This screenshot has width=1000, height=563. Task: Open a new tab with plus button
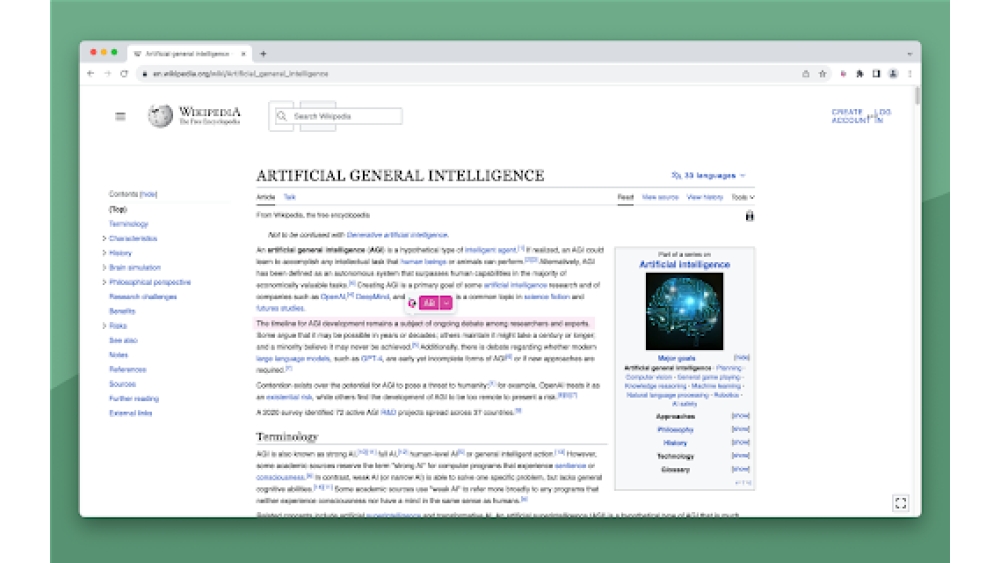(263, 54)
